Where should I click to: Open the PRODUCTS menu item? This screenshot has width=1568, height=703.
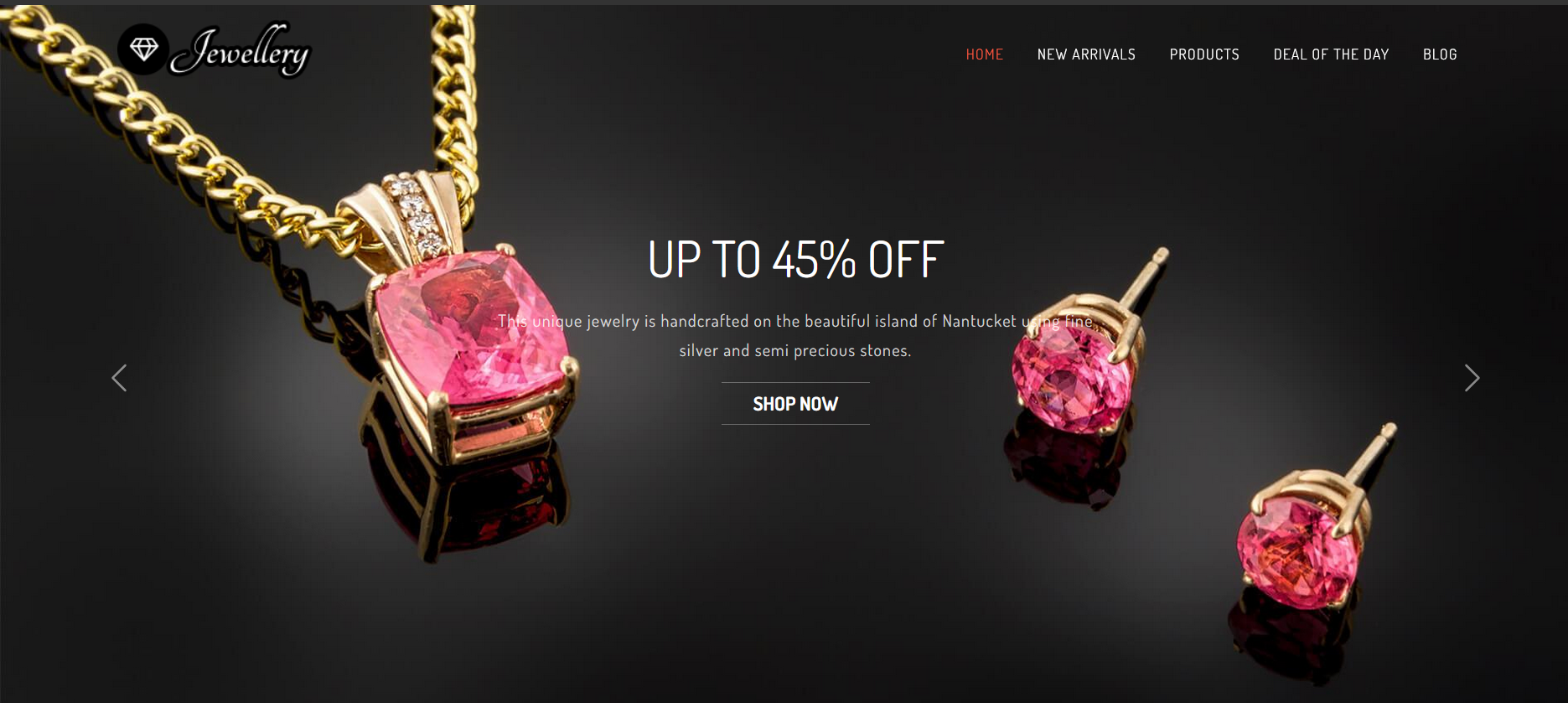(x=1204, y=54)
